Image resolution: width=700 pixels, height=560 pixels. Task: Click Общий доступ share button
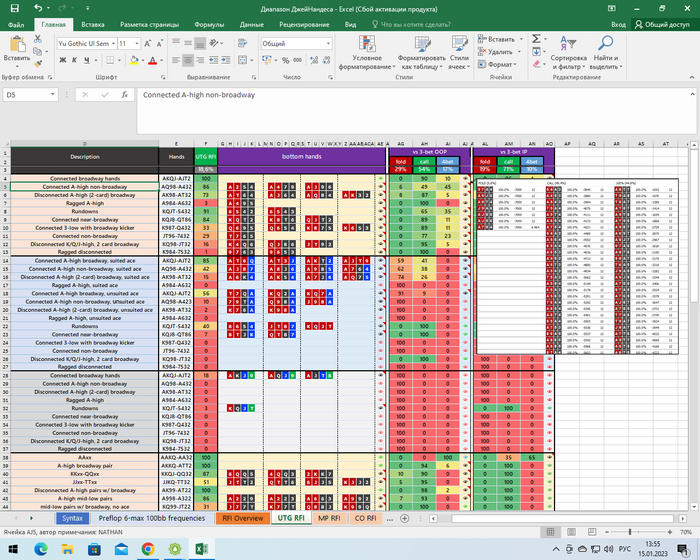pos(662,25)
